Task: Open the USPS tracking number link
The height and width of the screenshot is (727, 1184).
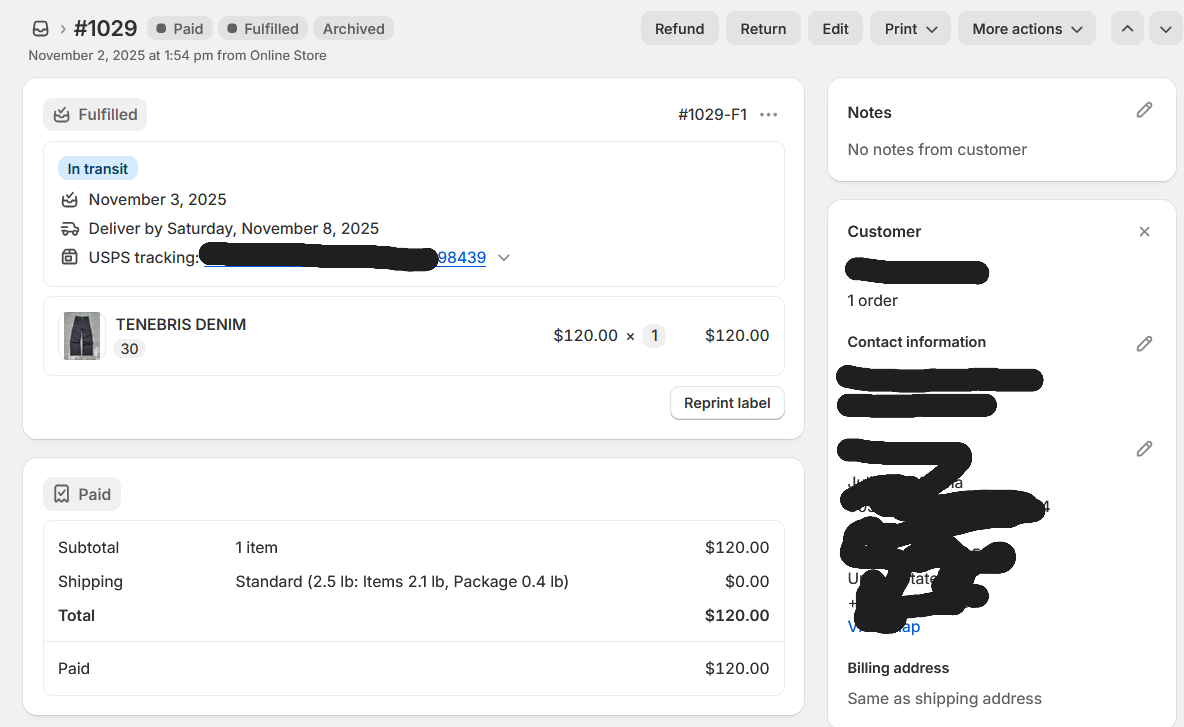Action: [x=461, y=258]
